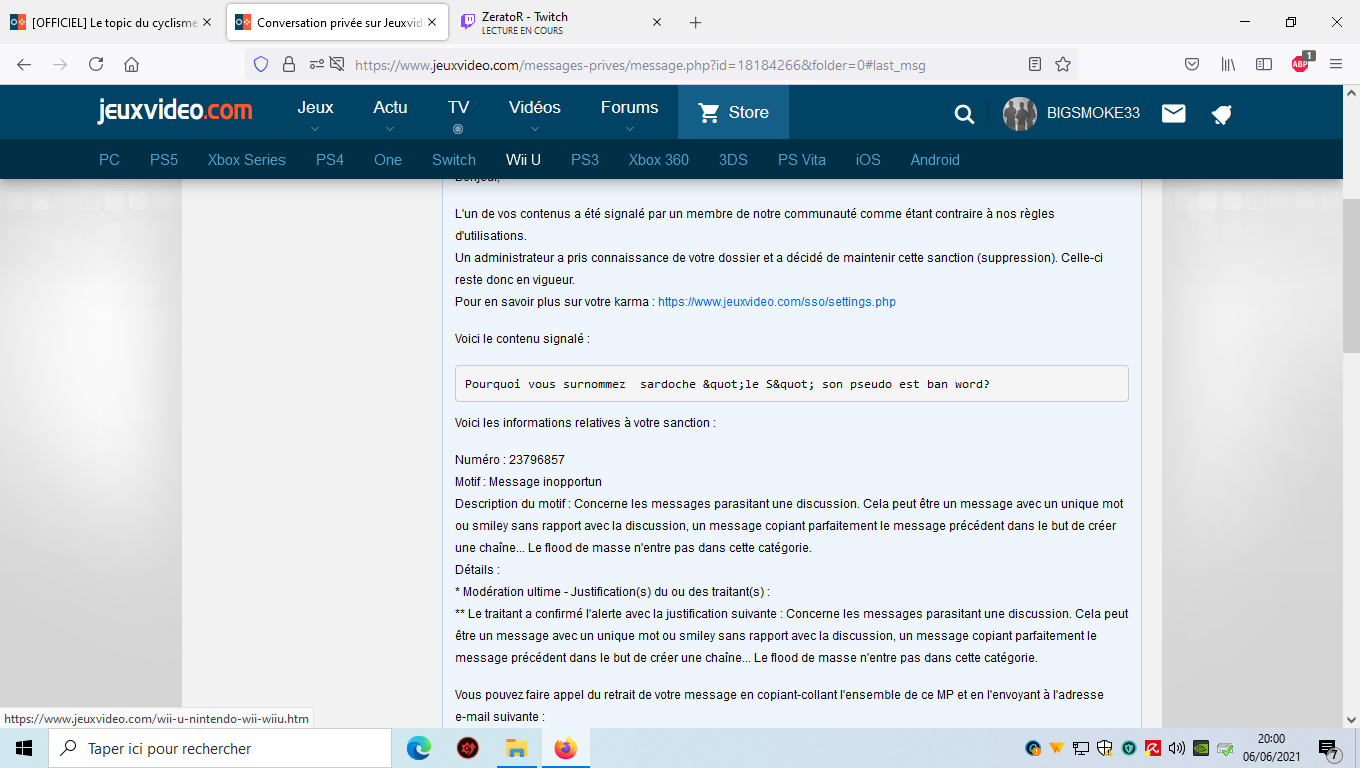Viewport: 1360px width, 768px height.
Task: Click the jeuxvideo.com logo
Action: pyautogui.click(x=175, y=111)
